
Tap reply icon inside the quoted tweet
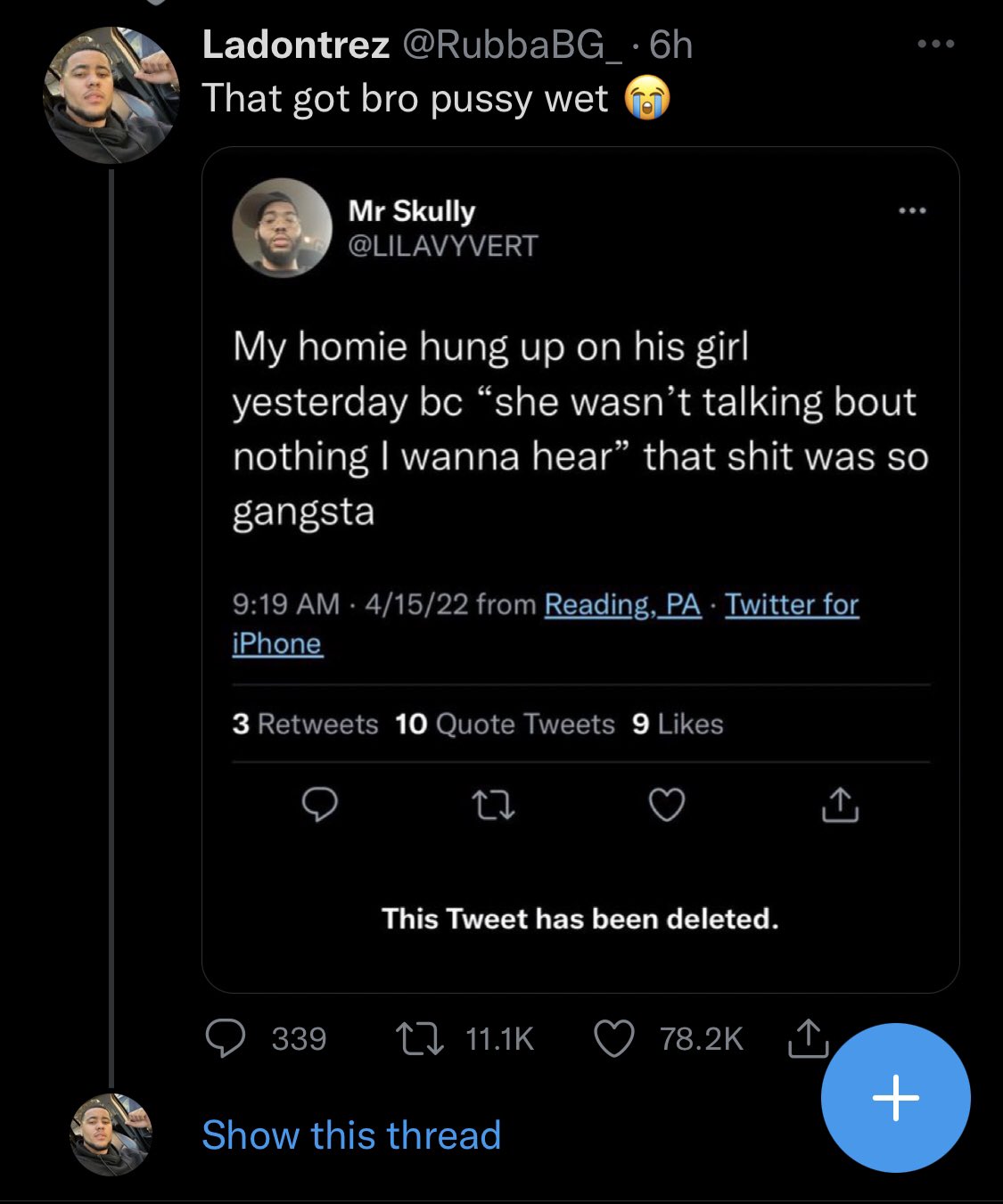[x=320, y=805]
